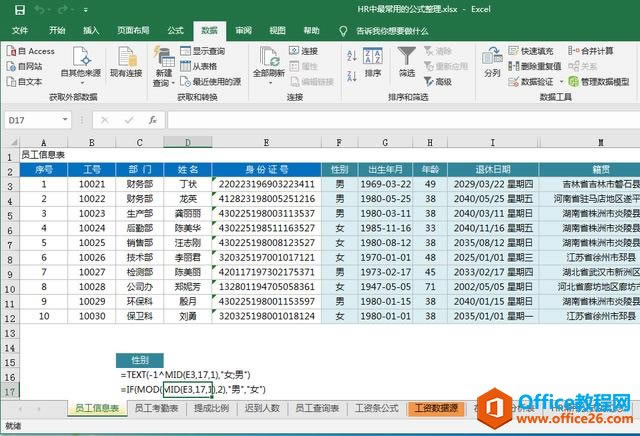This screenshot has height=436, width=640.
Task: Expand the Name Box dropdown arrow
Action: tap(65, 120)
